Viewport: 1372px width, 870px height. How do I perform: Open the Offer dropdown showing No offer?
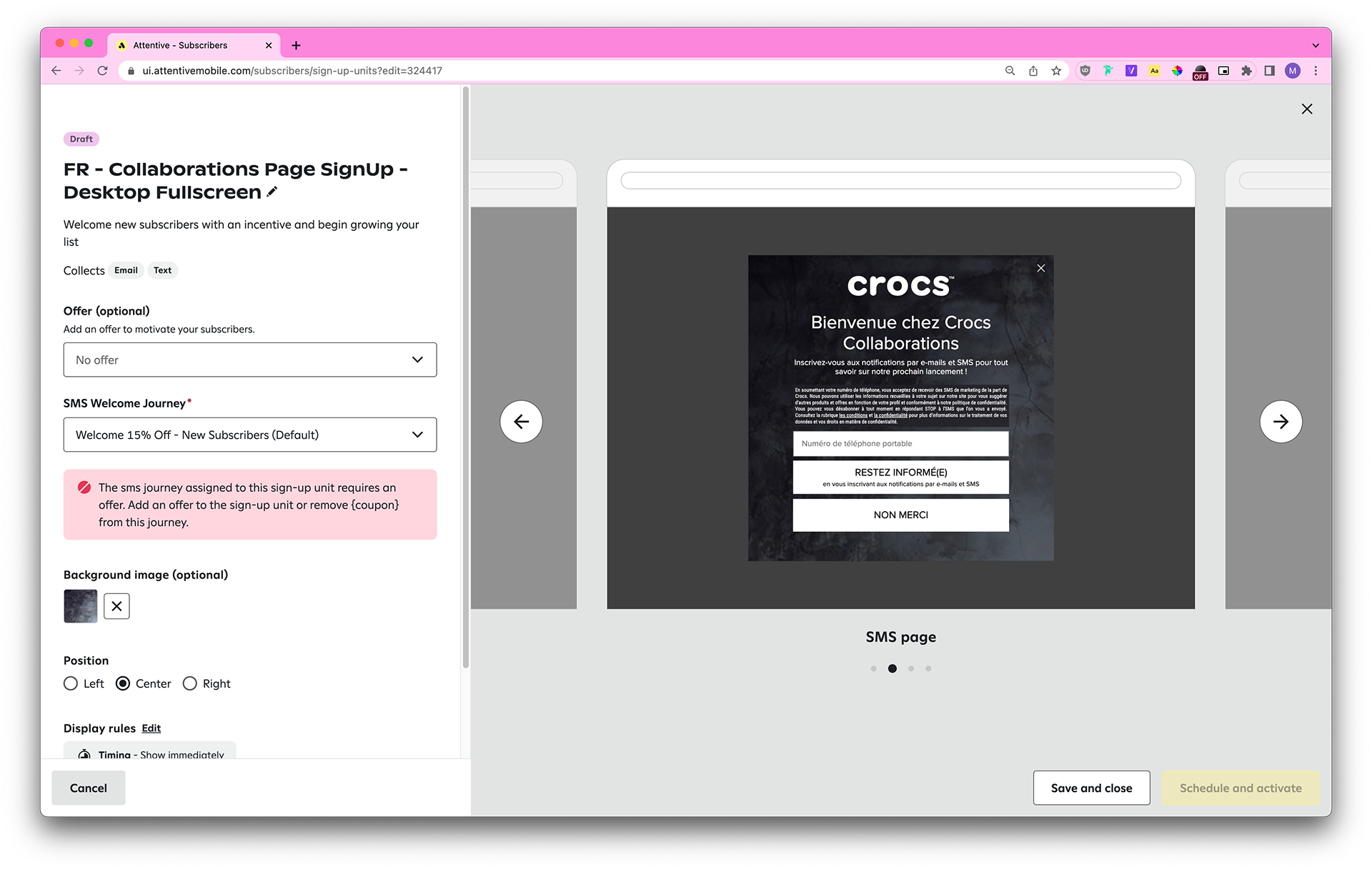249,360
